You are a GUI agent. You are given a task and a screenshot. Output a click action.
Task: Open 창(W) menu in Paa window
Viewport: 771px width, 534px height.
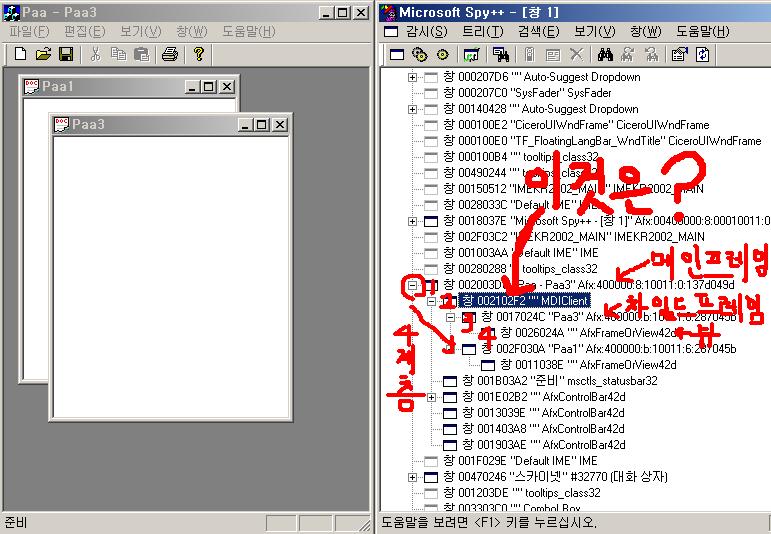click(192, 31)
